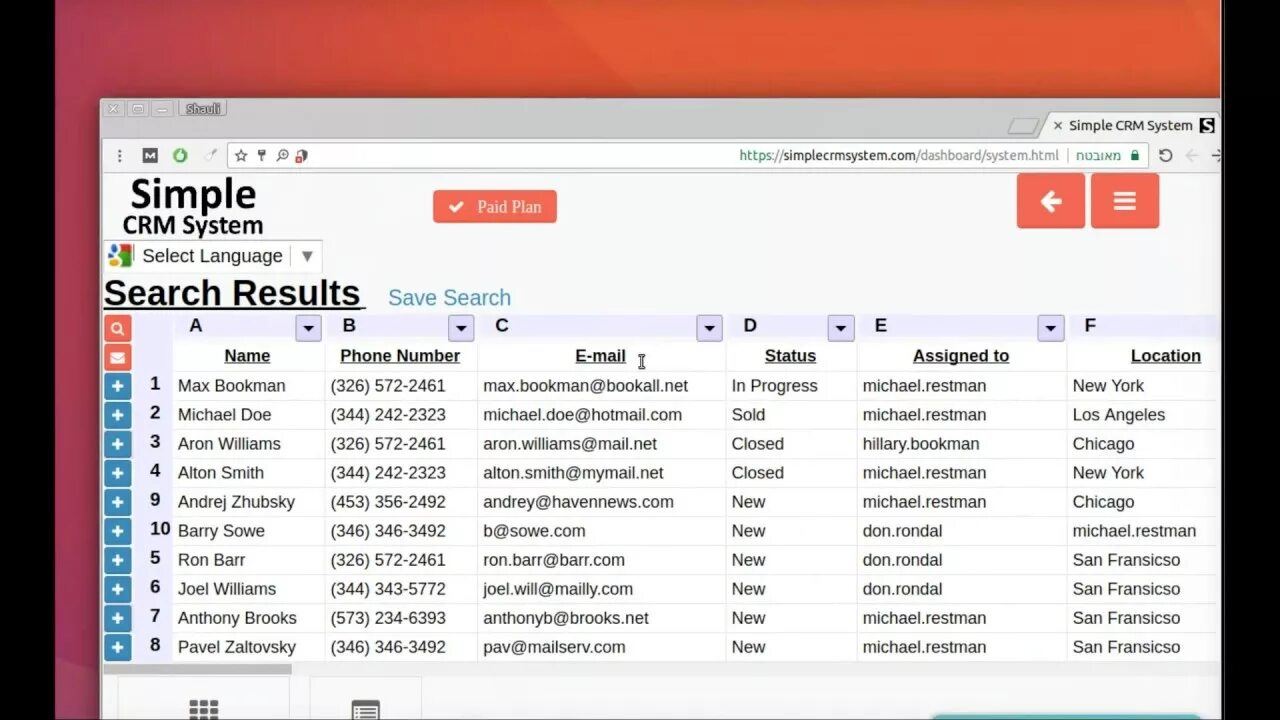Open column B filter dropdown
The width and height of the screenshot is (1280, 720).
point(461,328)
